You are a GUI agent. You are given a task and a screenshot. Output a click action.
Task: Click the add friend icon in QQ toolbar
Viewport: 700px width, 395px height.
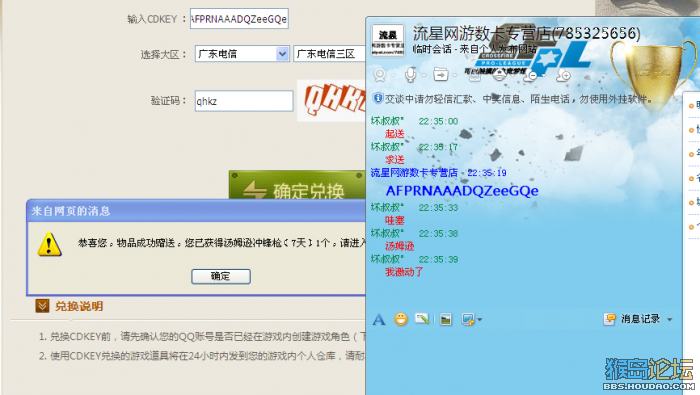(x=564, y=75)
